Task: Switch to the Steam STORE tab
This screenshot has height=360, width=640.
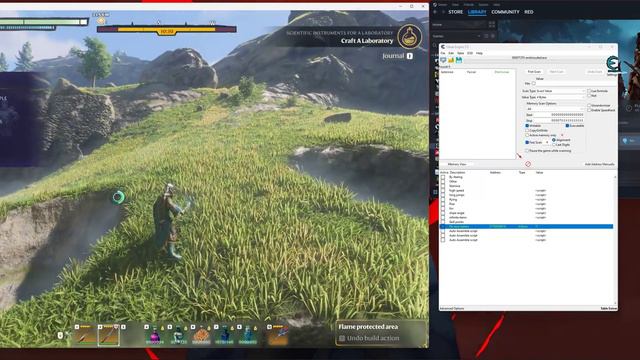Action: (456, 12)
